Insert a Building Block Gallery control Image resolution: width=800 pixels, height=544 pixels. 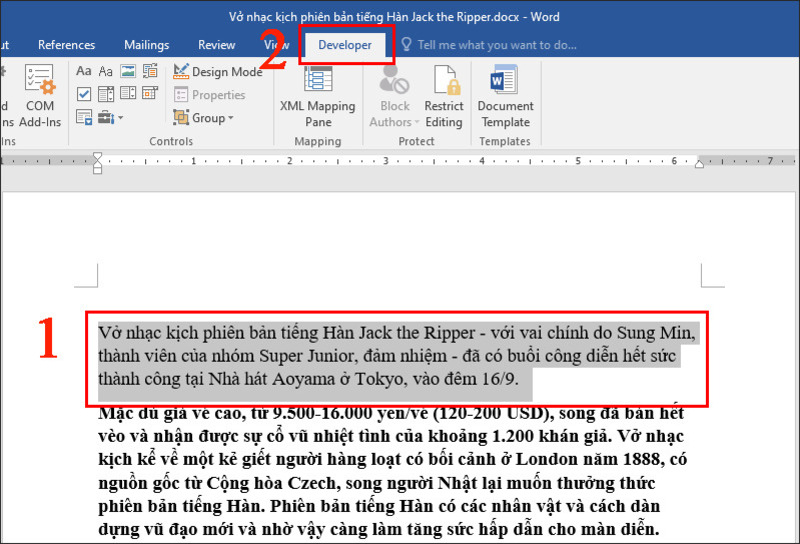151,71
